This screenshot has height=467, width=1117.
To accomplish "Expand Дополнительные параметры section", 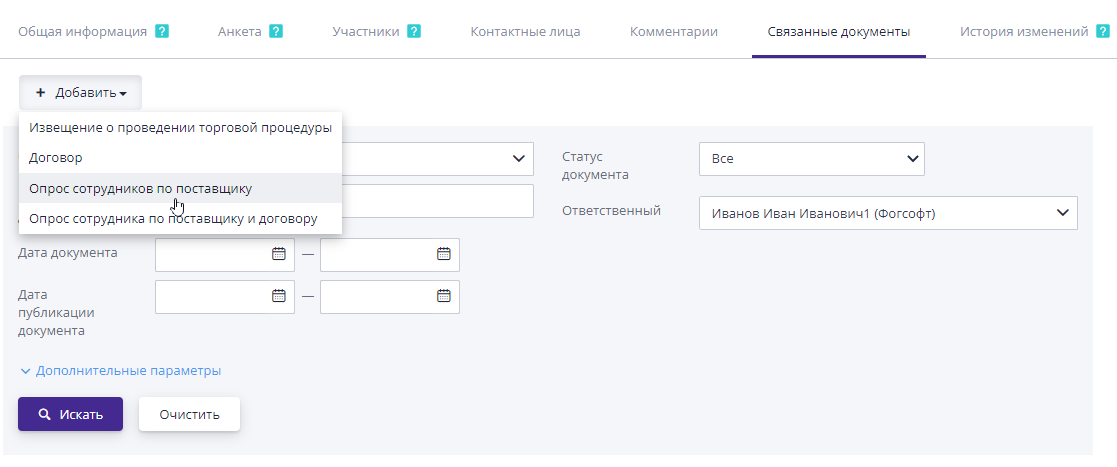I will pyautogui.click(x=120, y=371).
